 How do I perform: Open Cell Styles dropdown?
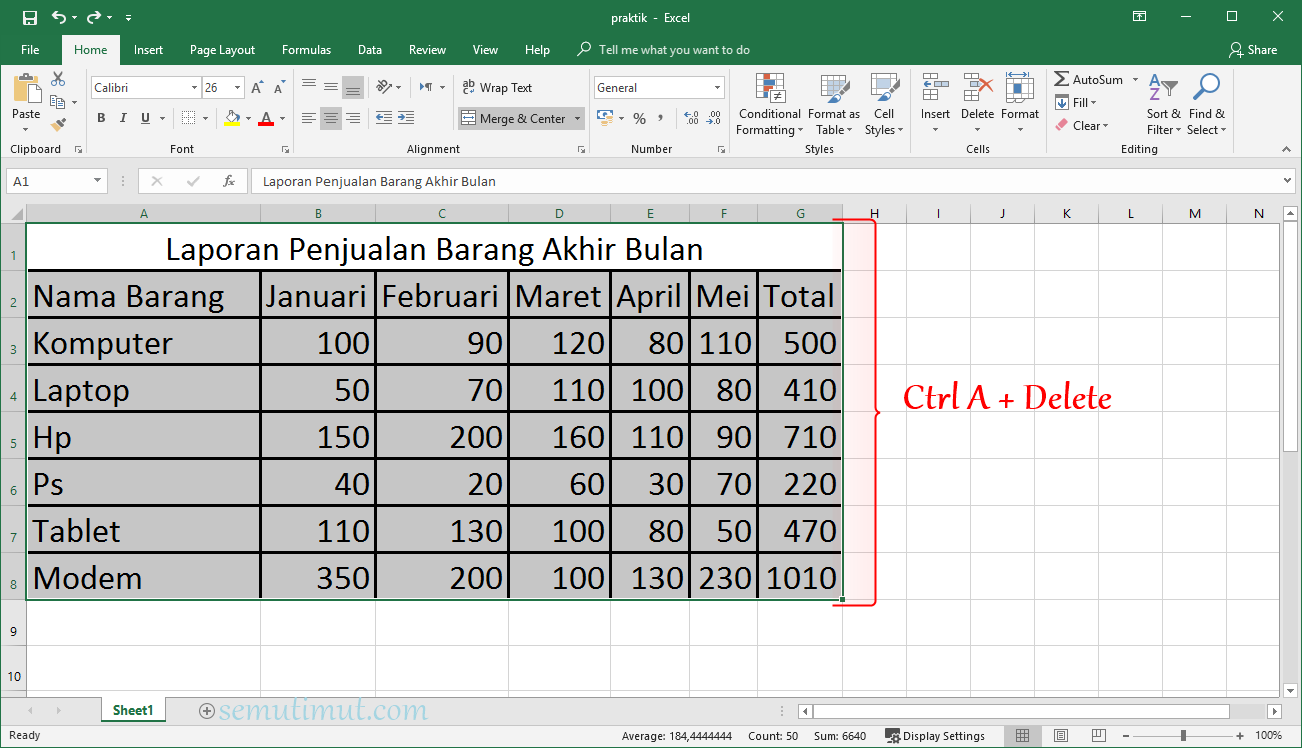pos(883,104)
